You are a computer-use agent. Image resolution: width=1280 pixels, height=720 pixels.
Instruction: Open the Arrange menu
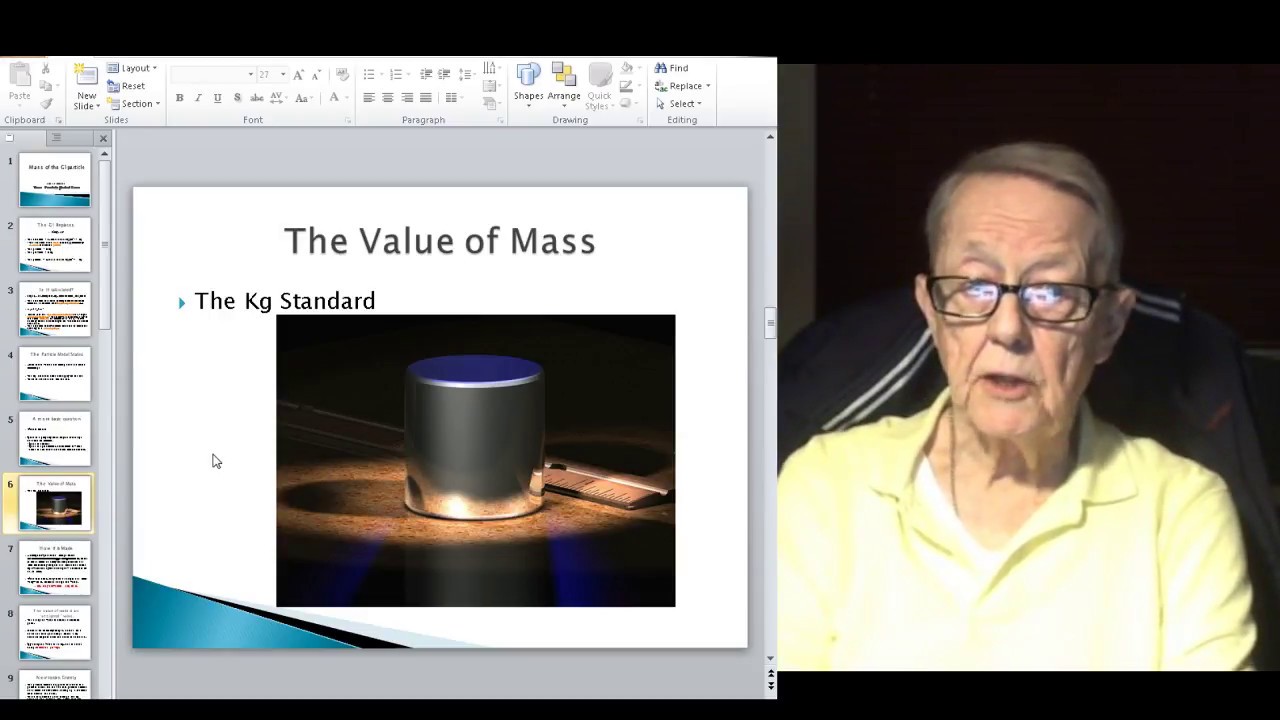pos(564,86)
